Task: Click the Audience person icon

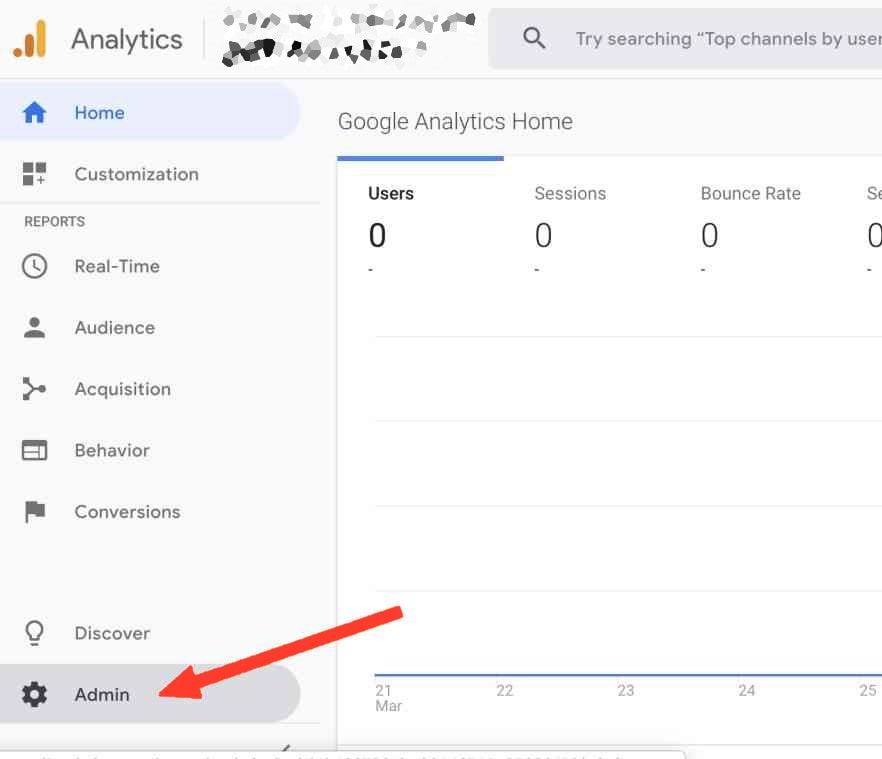Action: [x=34, y=327]
